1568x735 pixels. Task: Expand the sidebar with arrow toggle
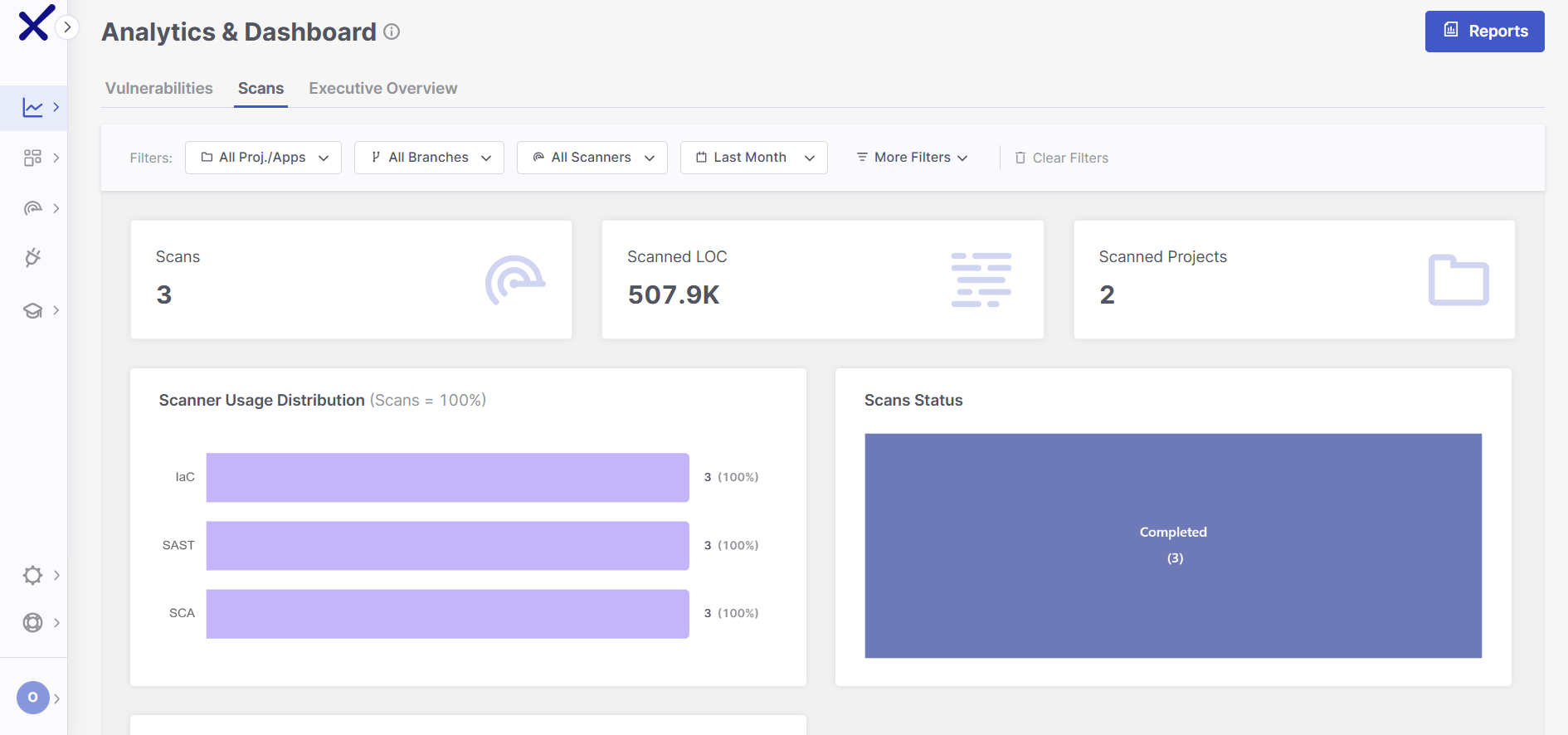[x=67, y=27]
